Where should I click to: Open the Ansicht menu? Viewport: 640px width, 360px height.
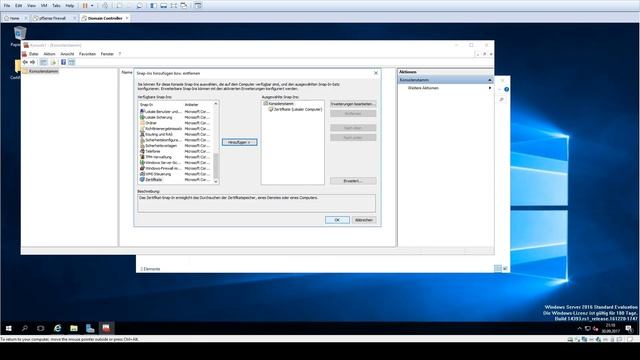tap(67, 54)
